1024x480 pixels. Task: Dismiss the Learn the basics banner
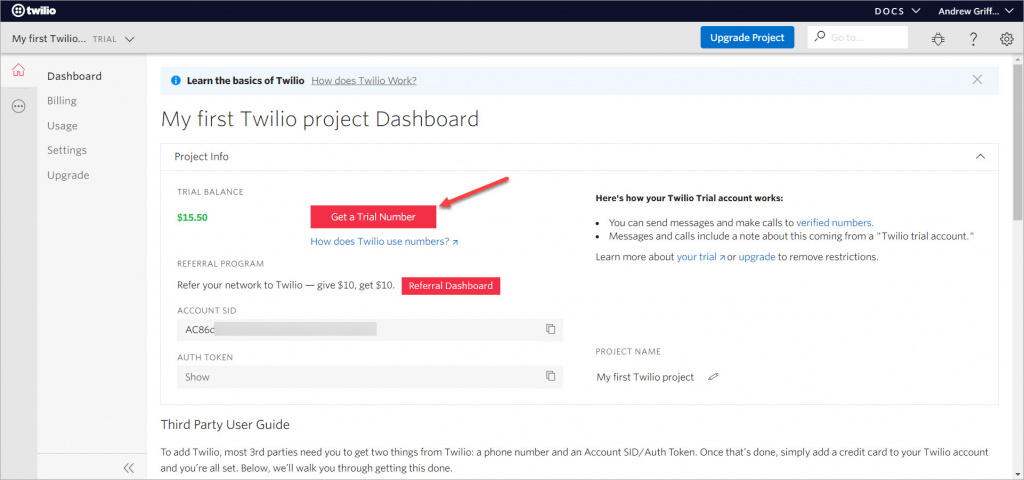(x=977, y=80)
